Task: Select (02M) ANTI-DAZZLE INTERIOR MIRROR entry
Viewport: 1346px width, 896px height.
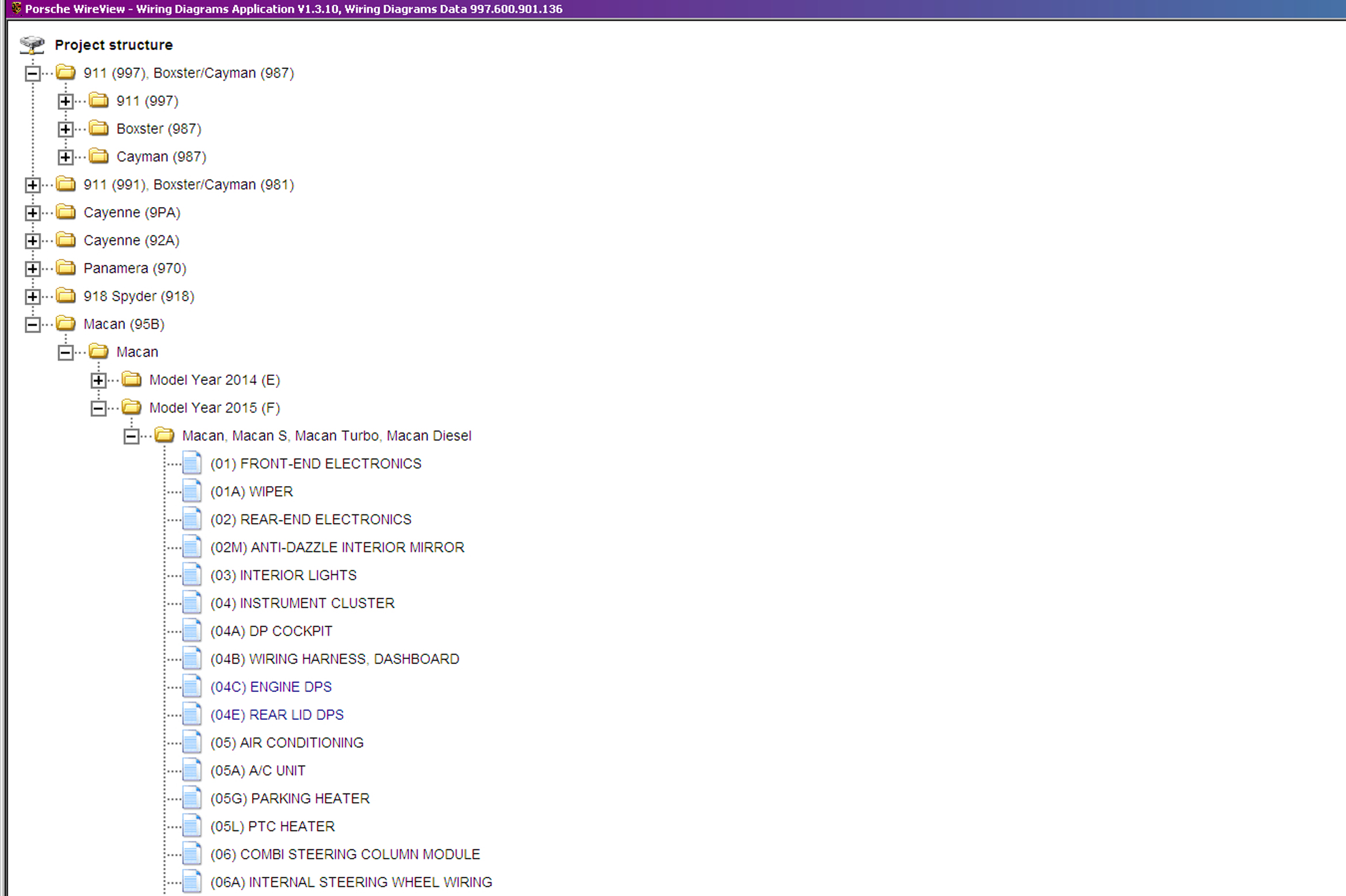Action: pos(337,547)
